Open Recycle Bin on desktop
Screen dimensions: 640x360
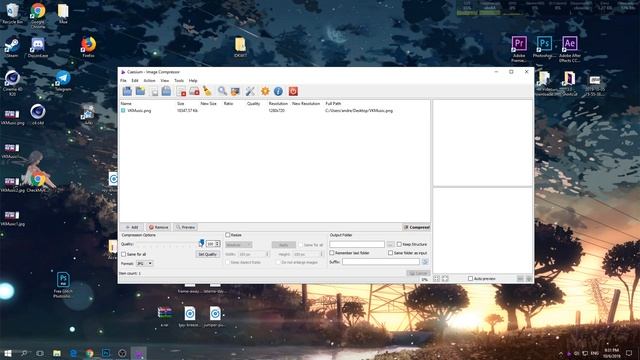click(12, 13)
